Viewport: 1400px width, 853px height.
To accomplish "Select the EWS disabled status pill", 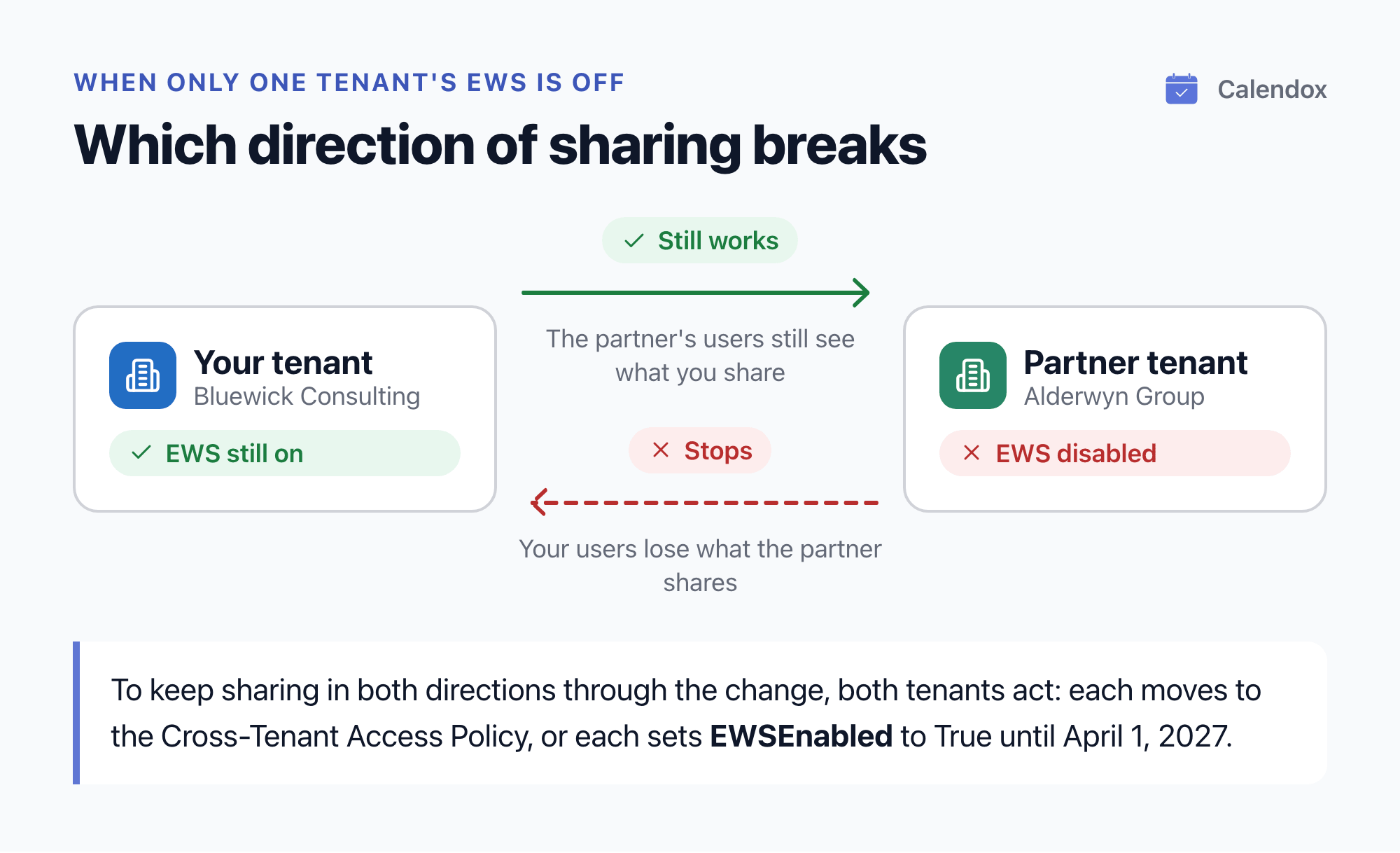I will click(1115, 453).
